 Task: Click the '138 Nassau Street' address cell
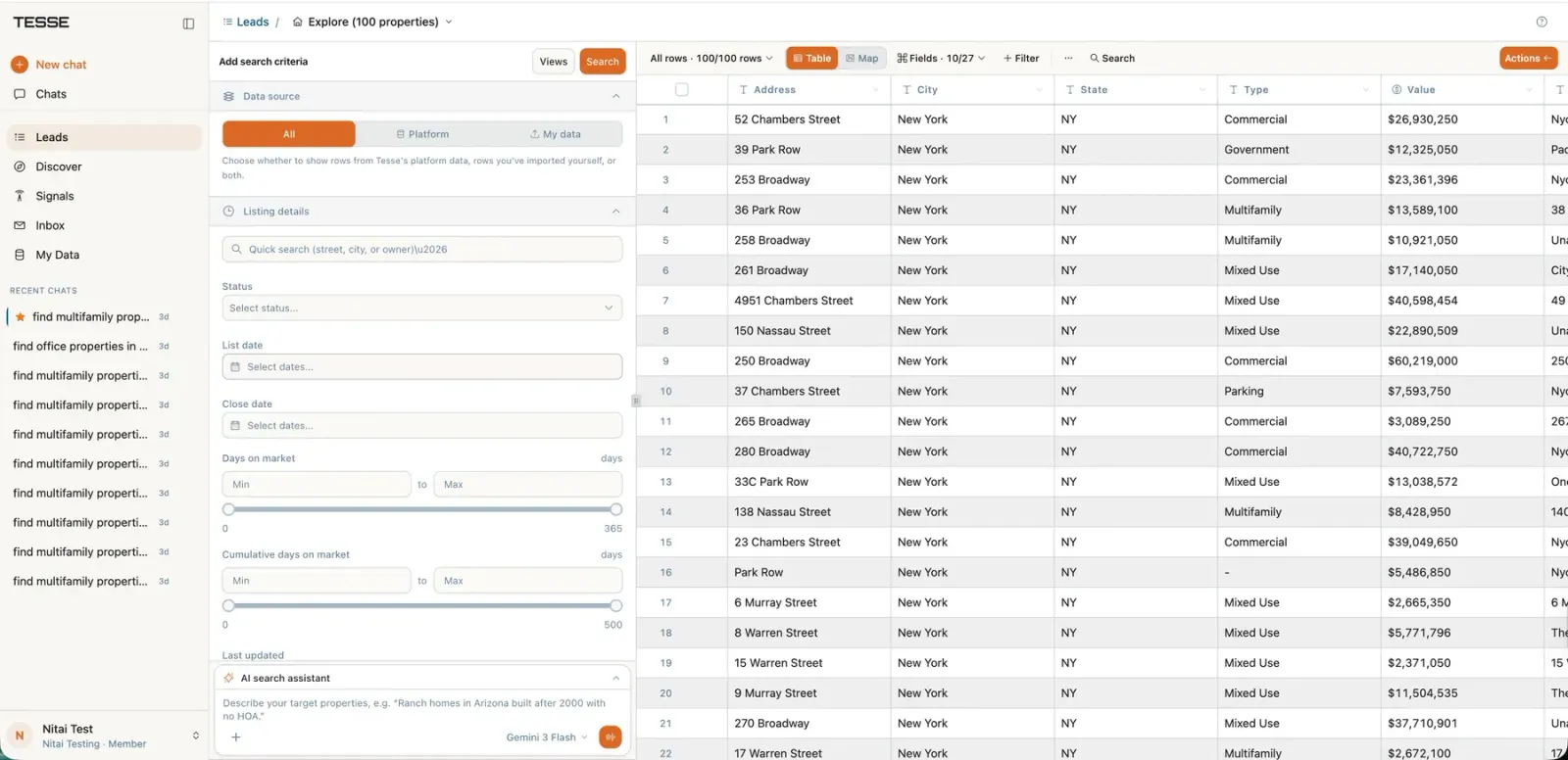click(x=809, y=512)
